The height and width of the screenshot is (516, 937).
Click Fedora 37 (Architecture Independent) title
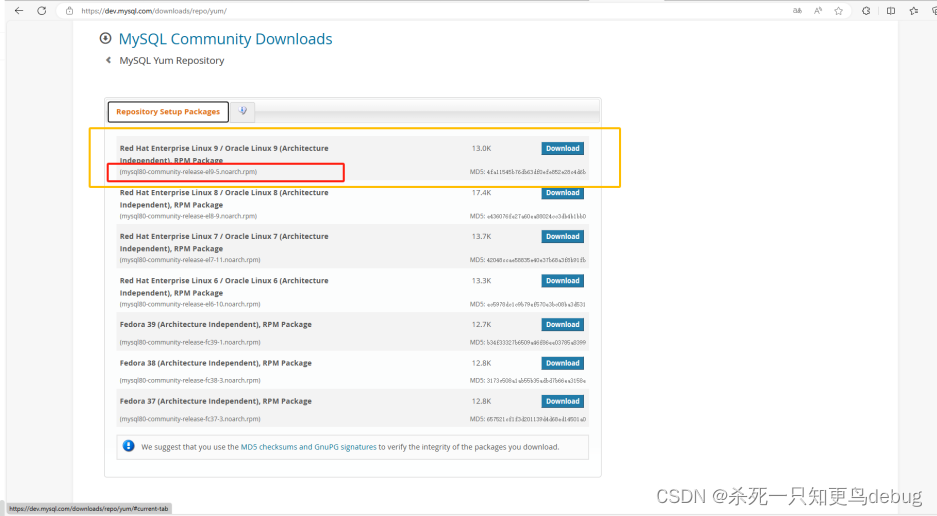tap(215, 401)
